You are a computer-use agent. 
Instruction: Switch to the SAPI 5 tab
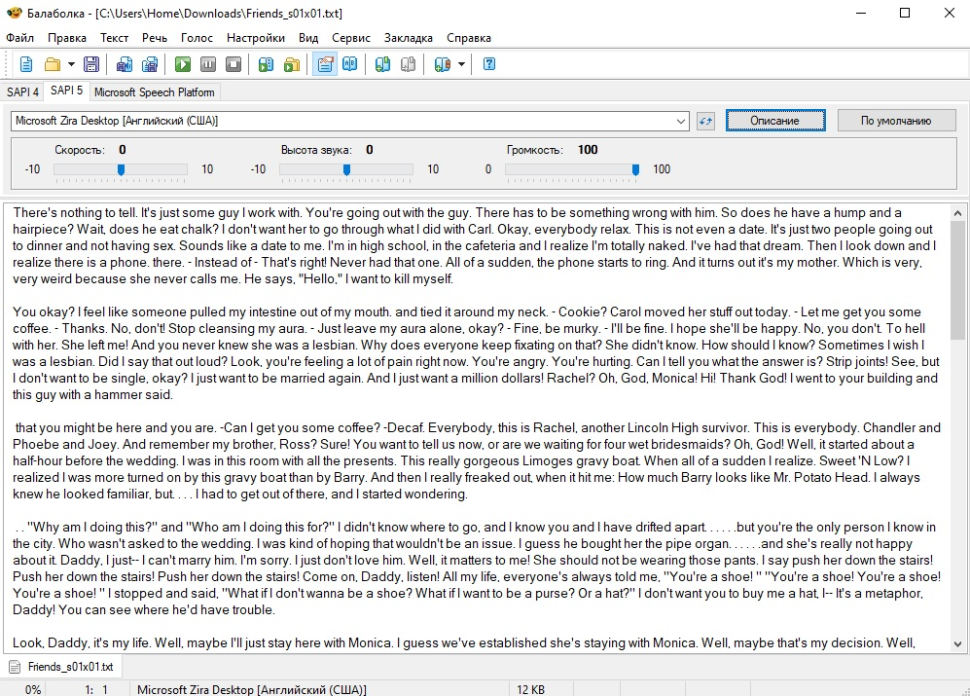click(x=66, y=90)
